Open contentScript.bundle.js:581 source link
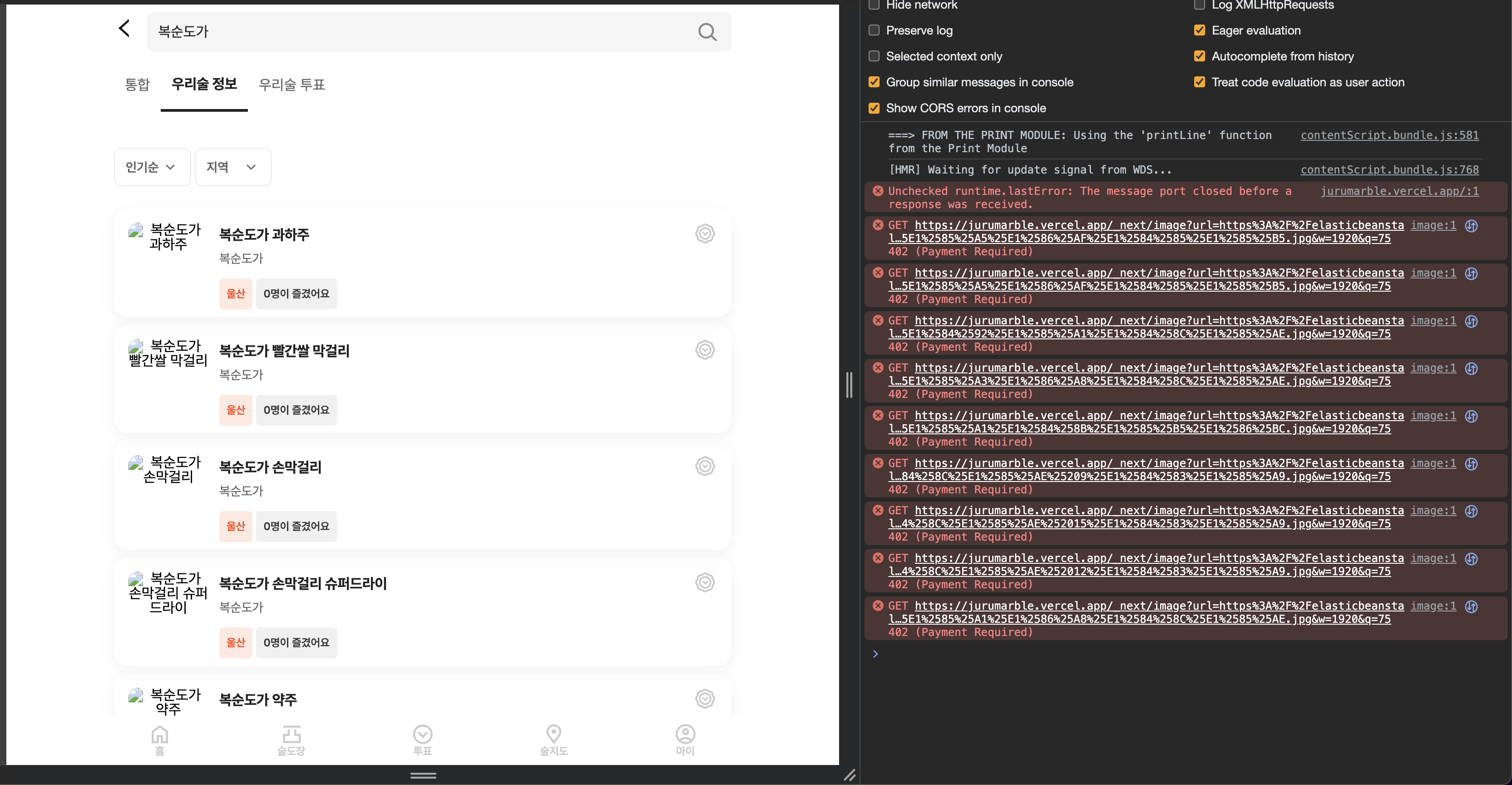 [x=1389, y=135]
